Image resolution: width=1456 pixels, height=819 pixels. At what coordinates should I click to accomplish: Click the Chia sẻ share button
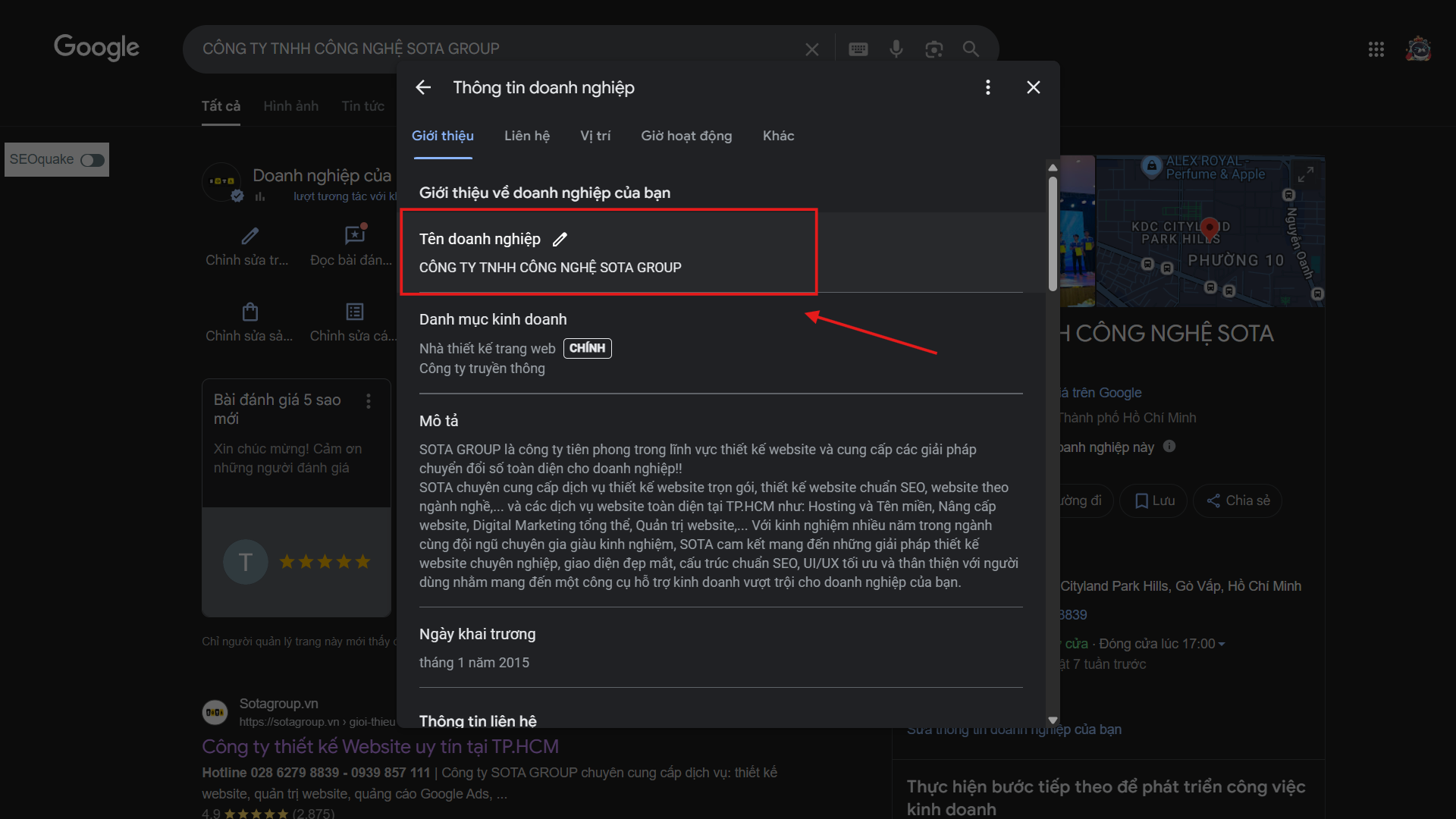pyautogui.click(x=1238, y=500)
